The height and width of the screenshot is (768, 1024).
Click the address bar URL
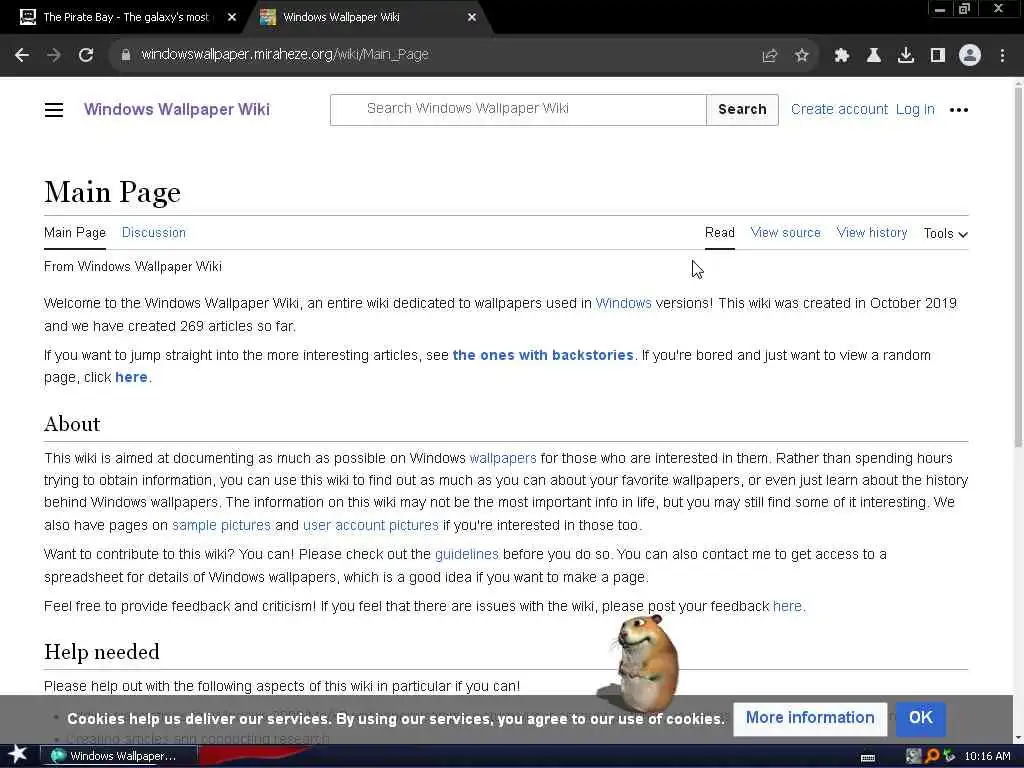pyautogui.click(x=285, y=55)
